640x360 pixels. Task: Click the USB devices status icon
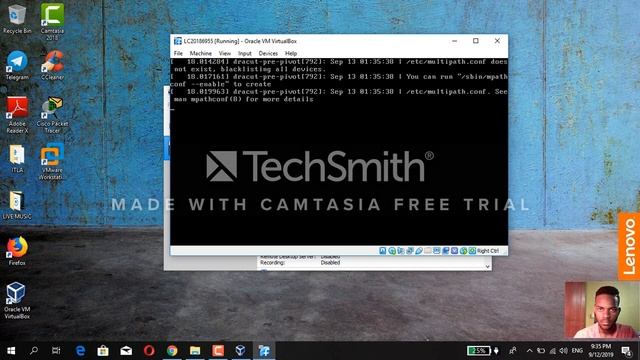click(x=419, y=251)
